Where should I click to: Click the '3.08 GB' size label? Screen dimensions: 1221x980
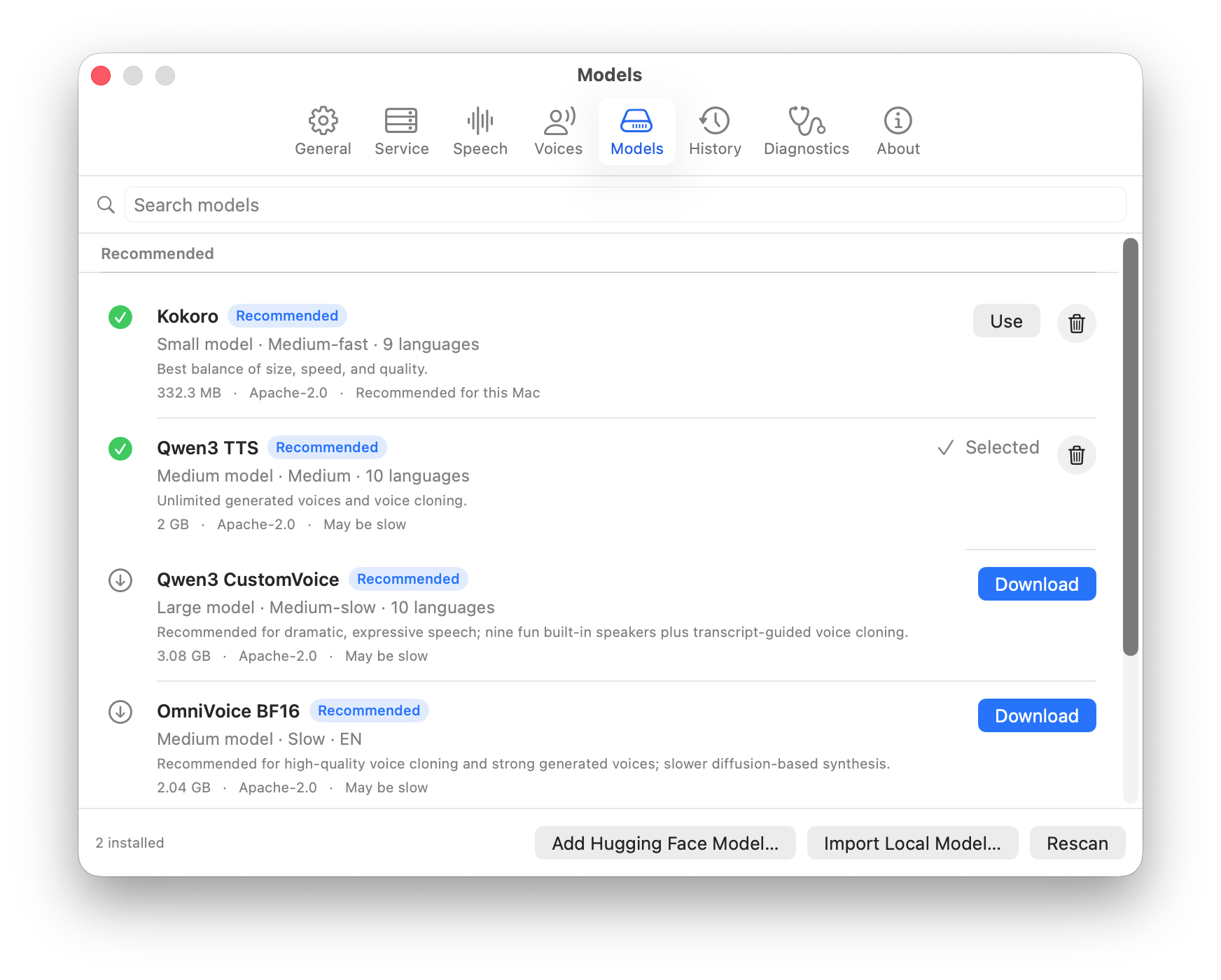183,656
